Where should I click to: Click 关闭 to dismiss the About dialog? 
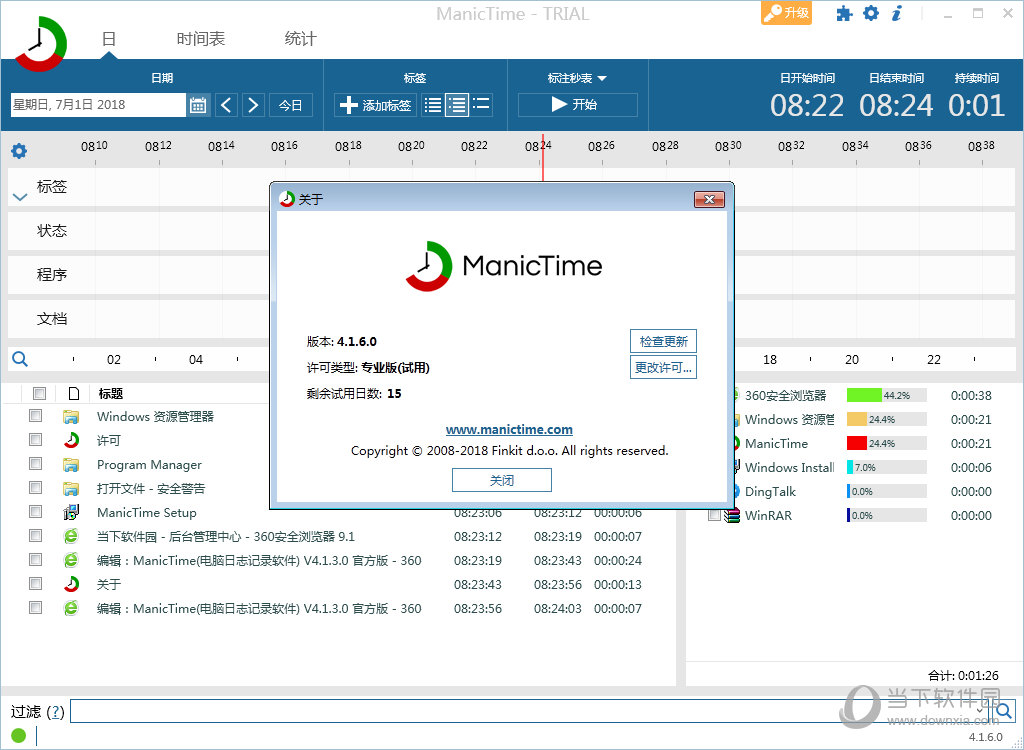502,480
